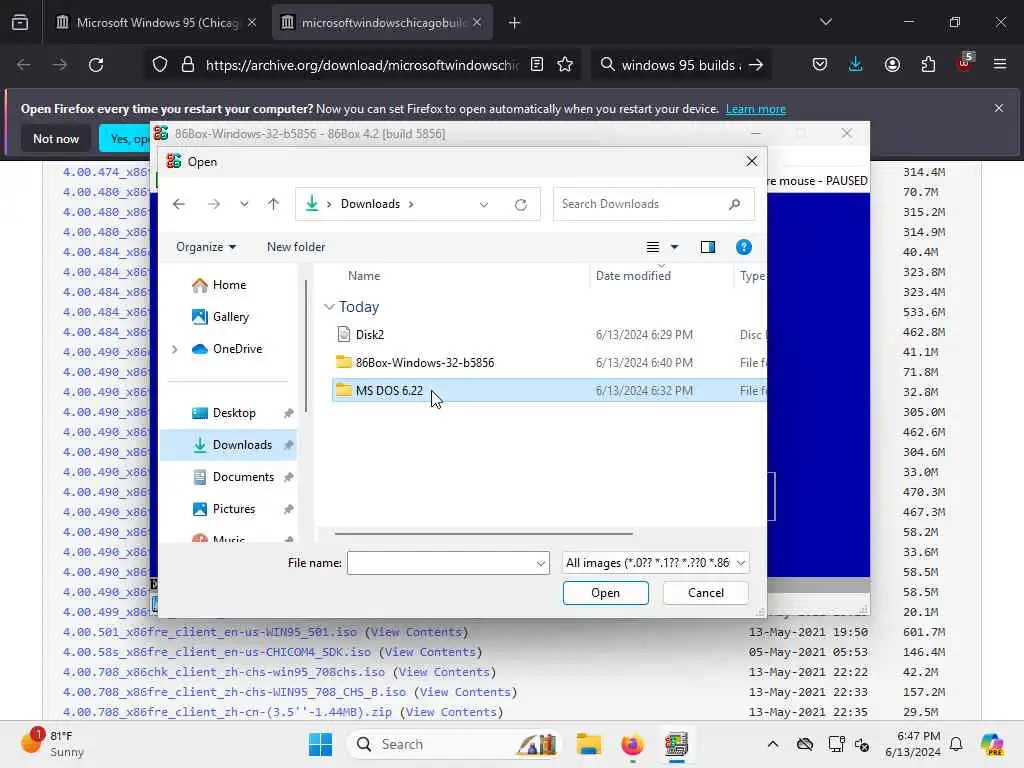
Task: Dismiss the Firefox notification bar
Action: coord(999,108)
